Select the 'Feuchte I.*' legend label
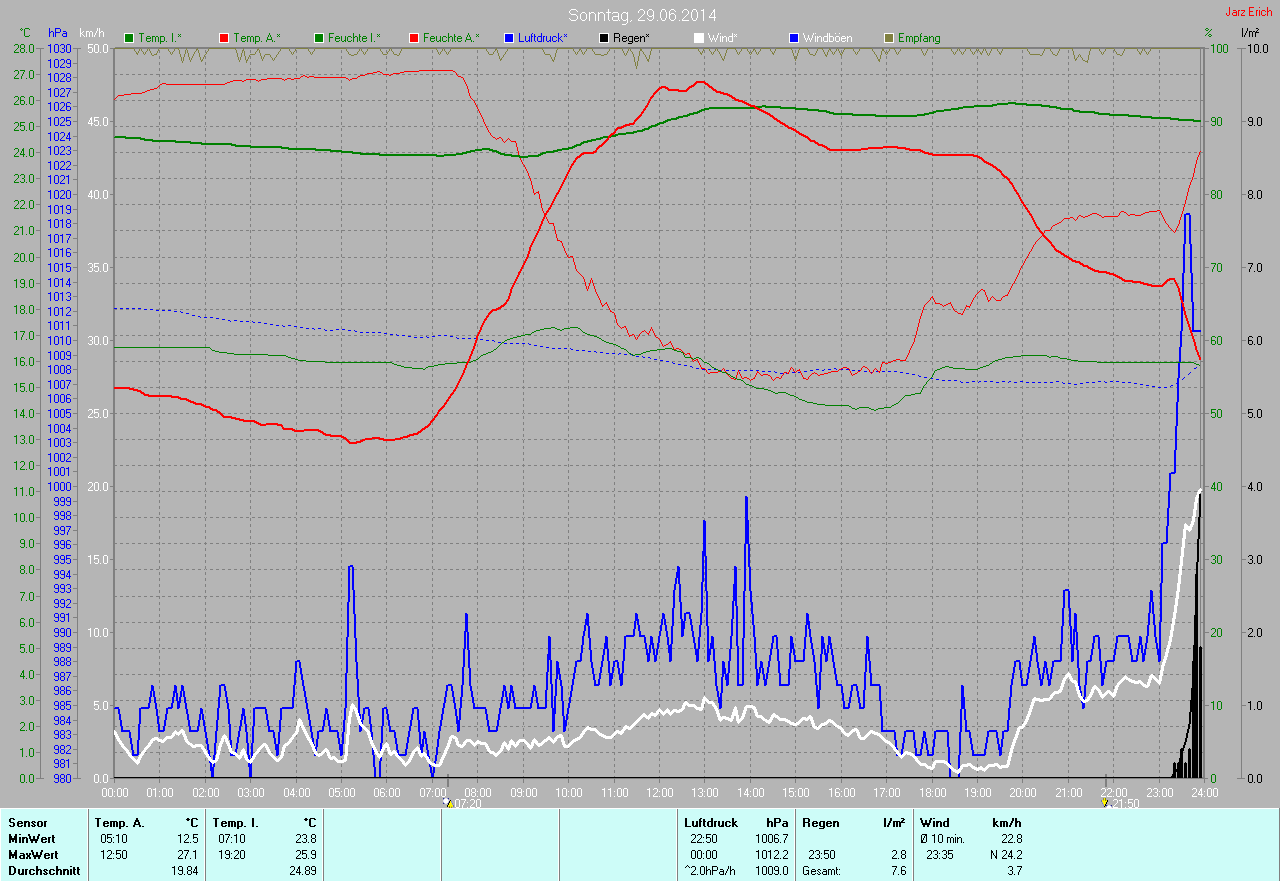This screenshot has height=881, width=1280. click(354, 38)
